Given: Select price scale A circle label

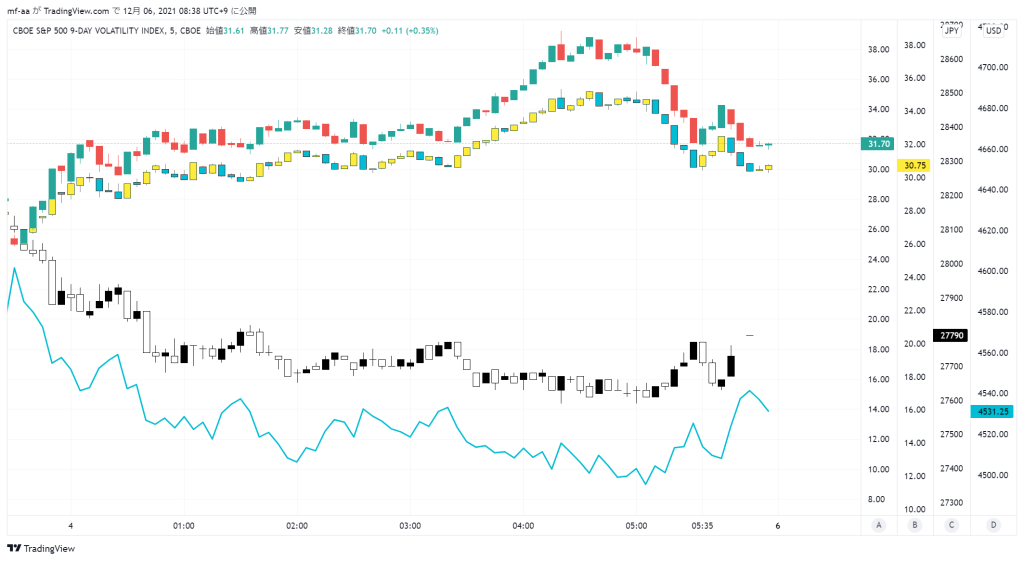Looking at the screenshot, I should point(879,525).
